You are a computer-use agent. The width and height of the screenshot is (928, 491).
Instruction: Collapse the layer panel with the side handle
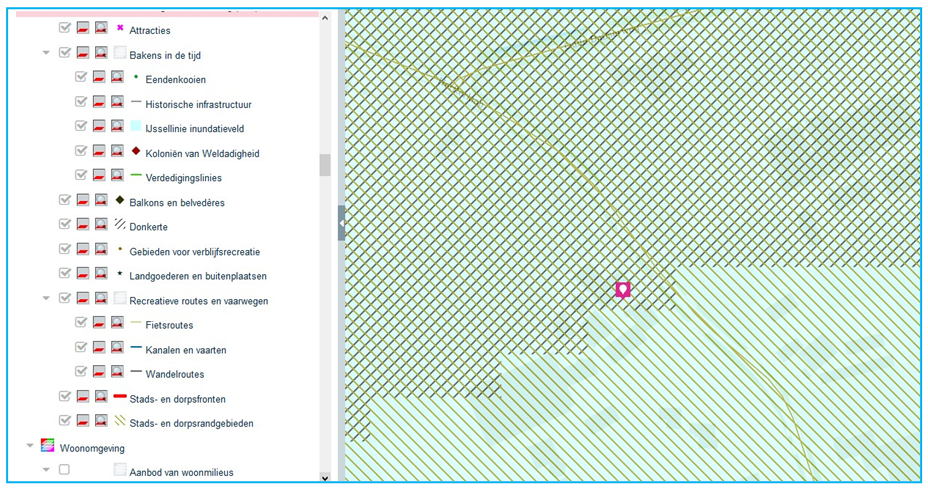[x=341, y=223]
